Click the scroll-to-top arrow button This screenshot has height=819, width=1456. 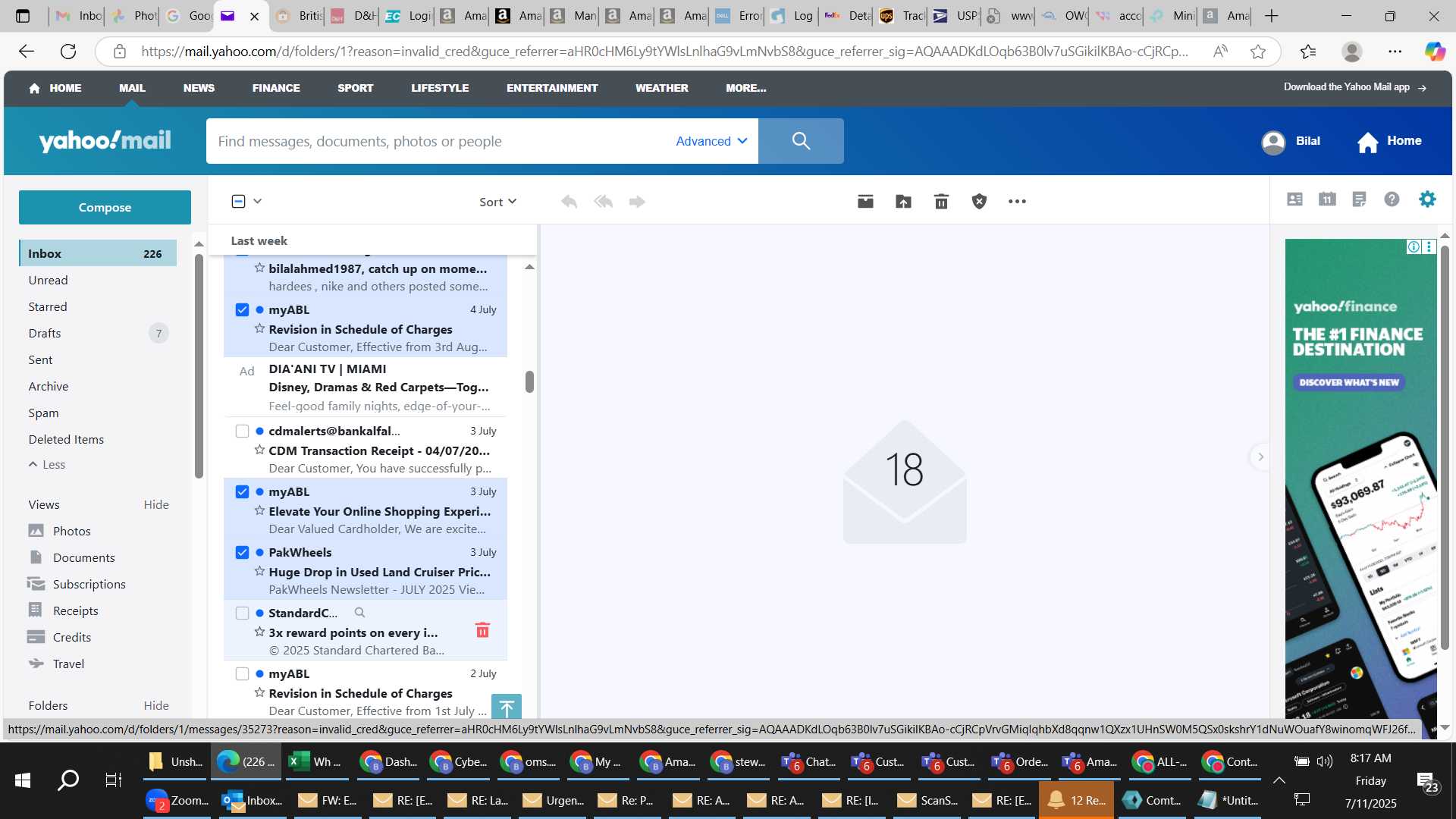(x=507, y=708)
